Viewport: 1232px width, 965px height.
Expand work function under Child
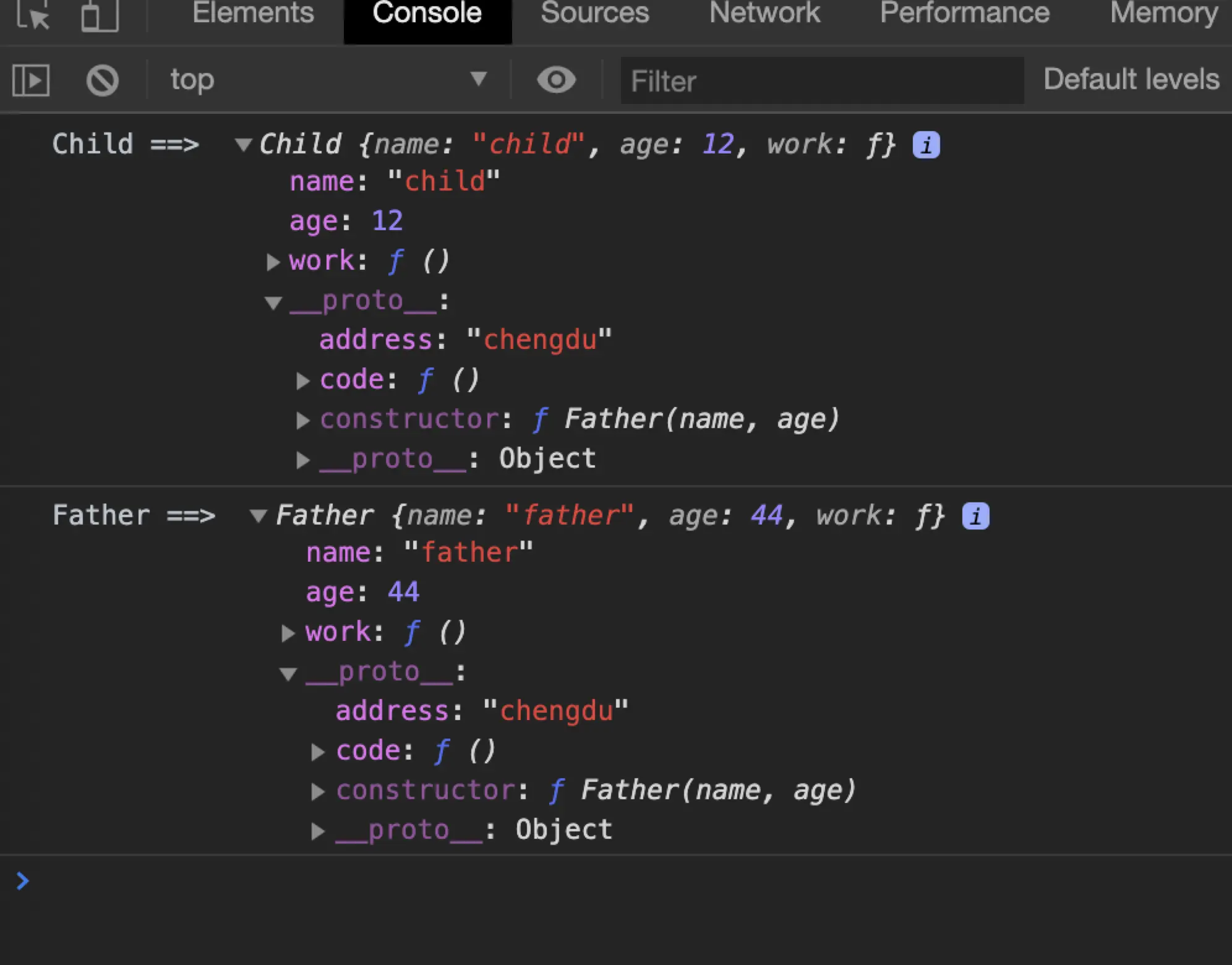pos(273,262)
